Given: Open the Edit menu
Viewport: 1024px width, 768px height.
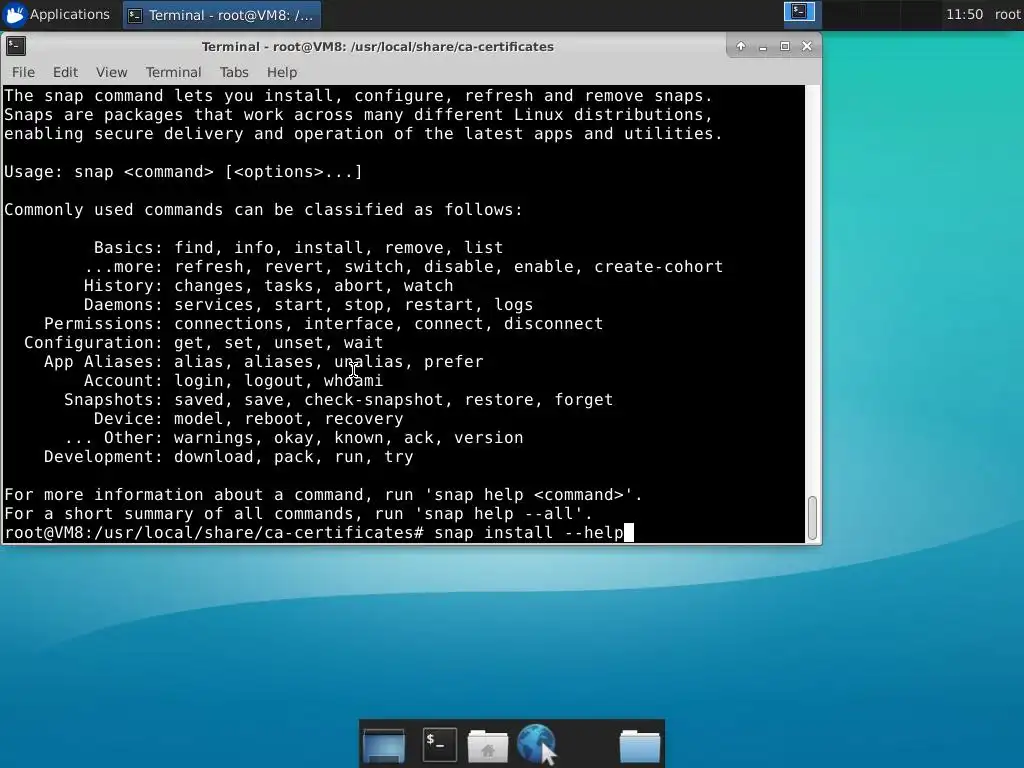Looking at the screenshot, I should coord(65,72).
